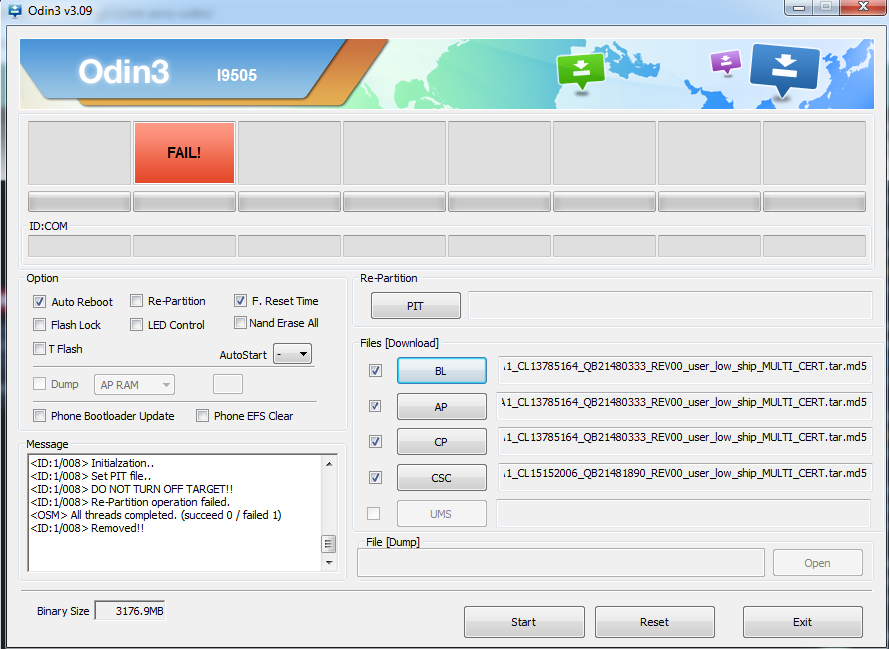
Task: Click the Binary Size value 3176.9MB
Action: 130,610
